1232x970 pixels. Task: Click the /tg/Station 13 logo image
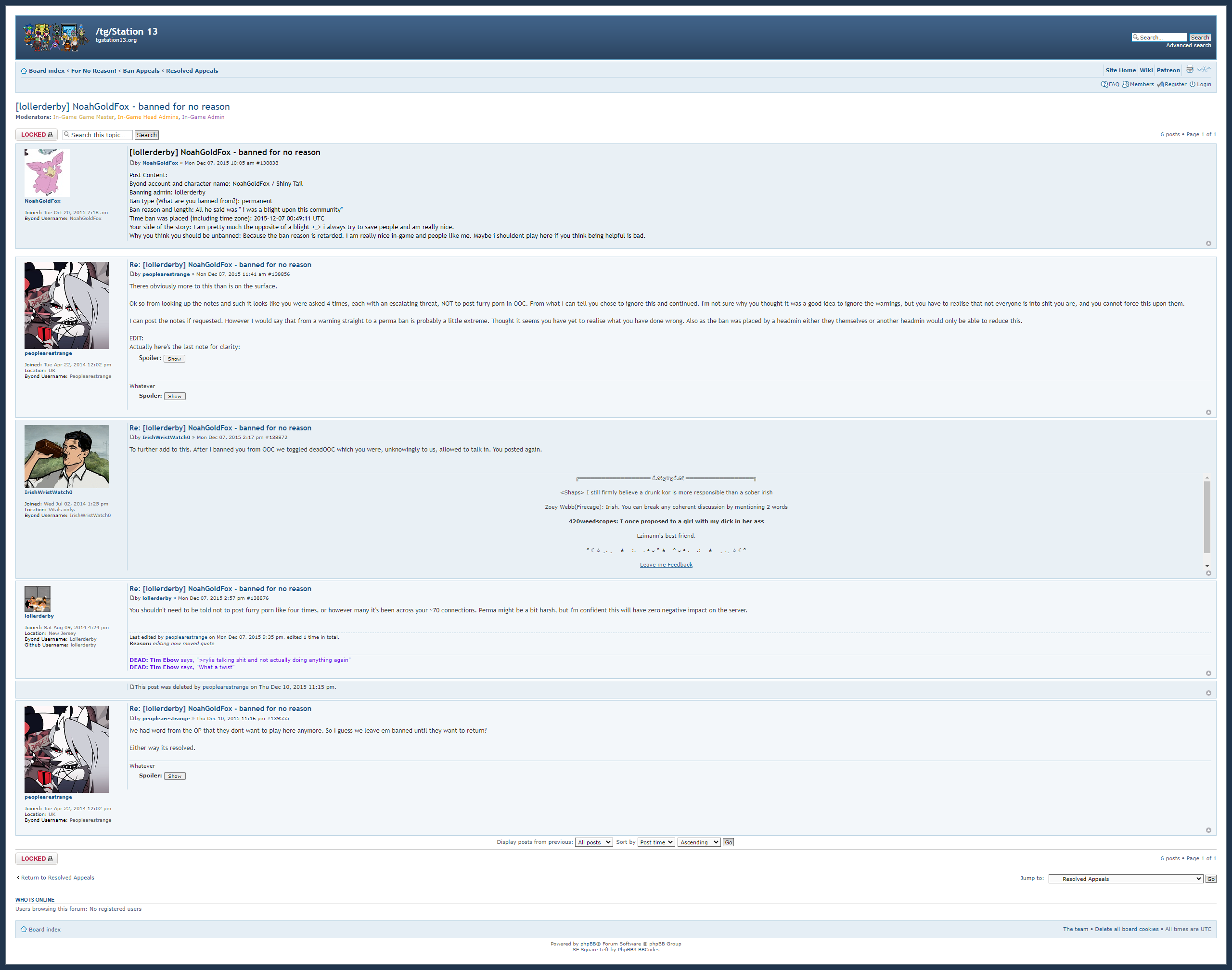(56, 38)
